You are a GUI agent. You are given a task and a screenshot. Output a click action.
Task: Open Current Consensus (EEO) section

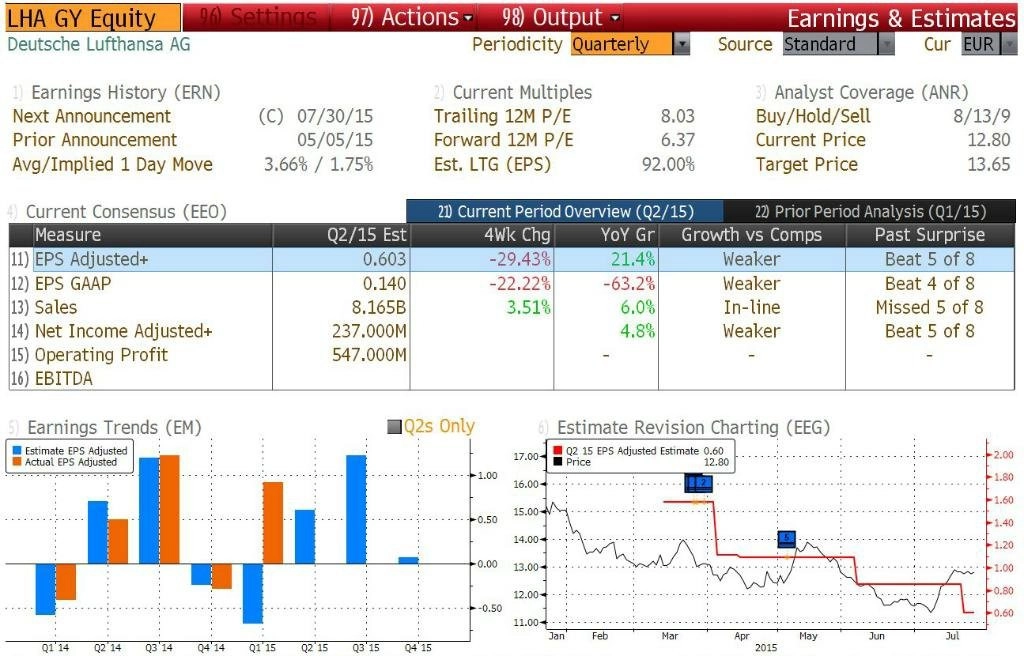click(x=117, y=212)
